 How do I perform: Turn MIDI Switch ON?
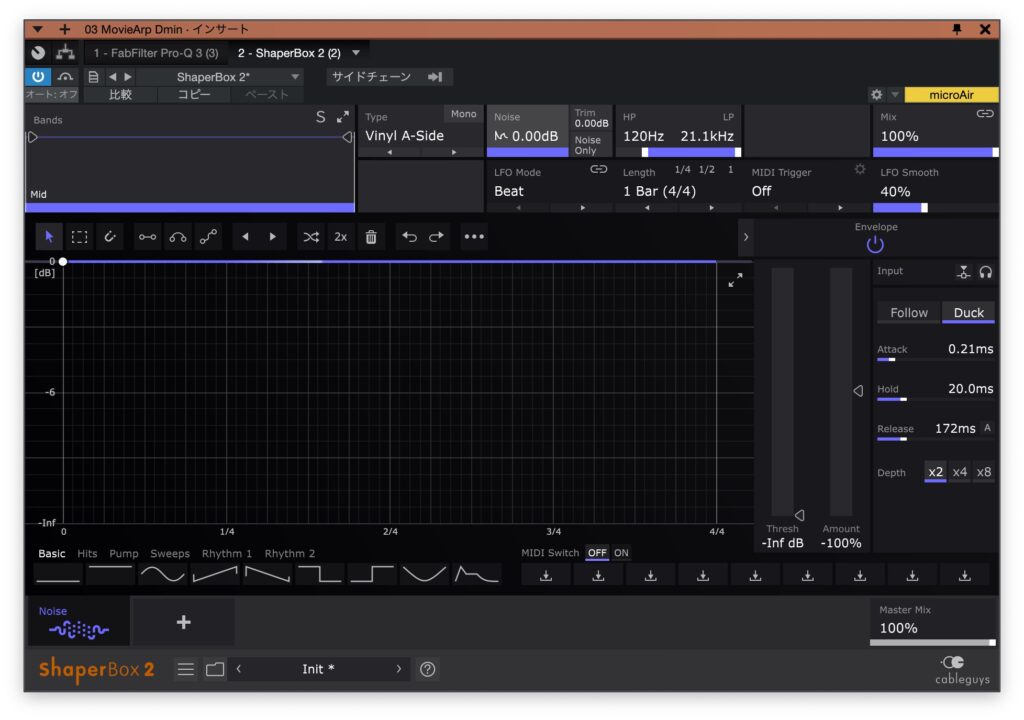[x=621, y=553]
